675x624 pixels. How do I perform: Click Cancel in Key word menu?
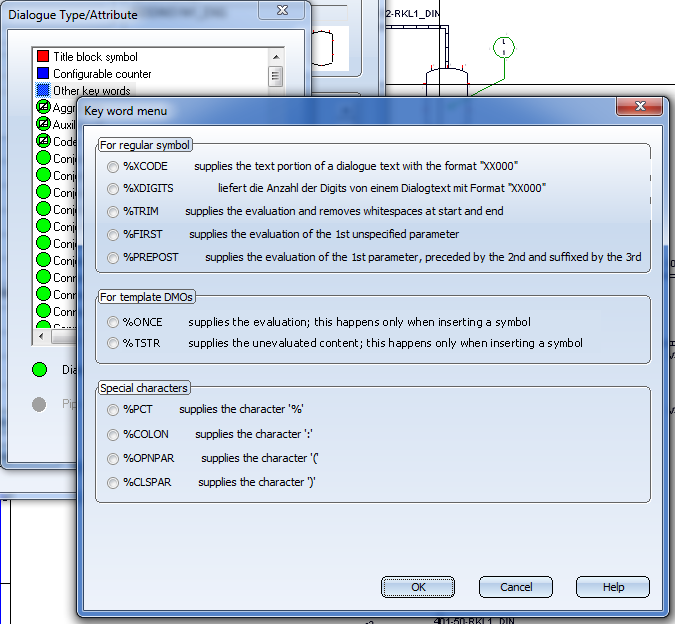(516, 587)
